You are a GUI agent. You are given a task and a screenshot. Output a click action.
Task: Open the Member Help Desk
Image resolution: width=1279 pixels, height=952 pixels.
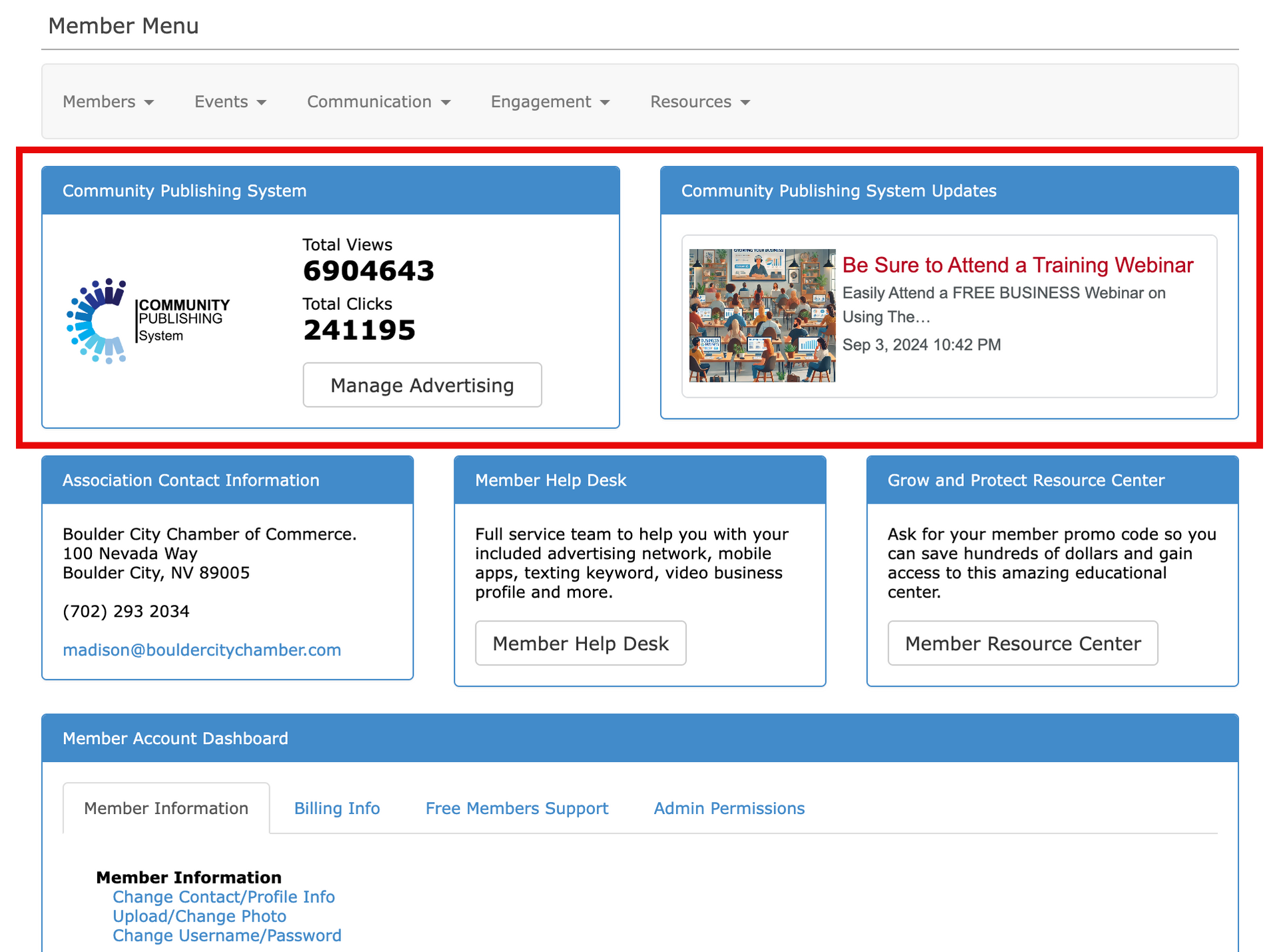(x=580, y=642)
